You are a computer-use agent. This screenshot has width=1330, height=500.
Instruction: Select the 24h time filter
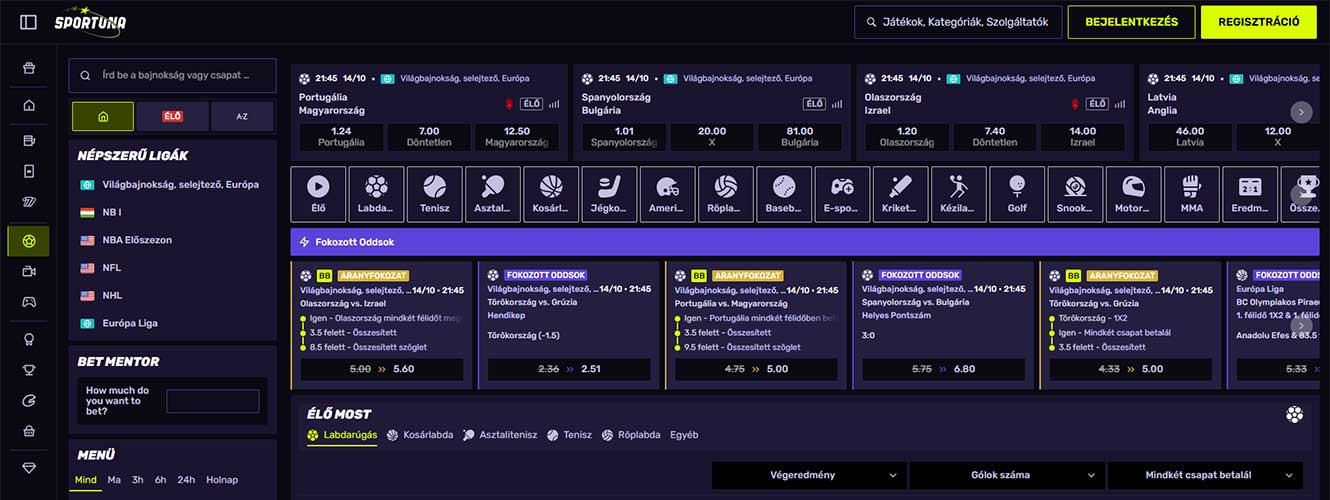click(186, 480)
